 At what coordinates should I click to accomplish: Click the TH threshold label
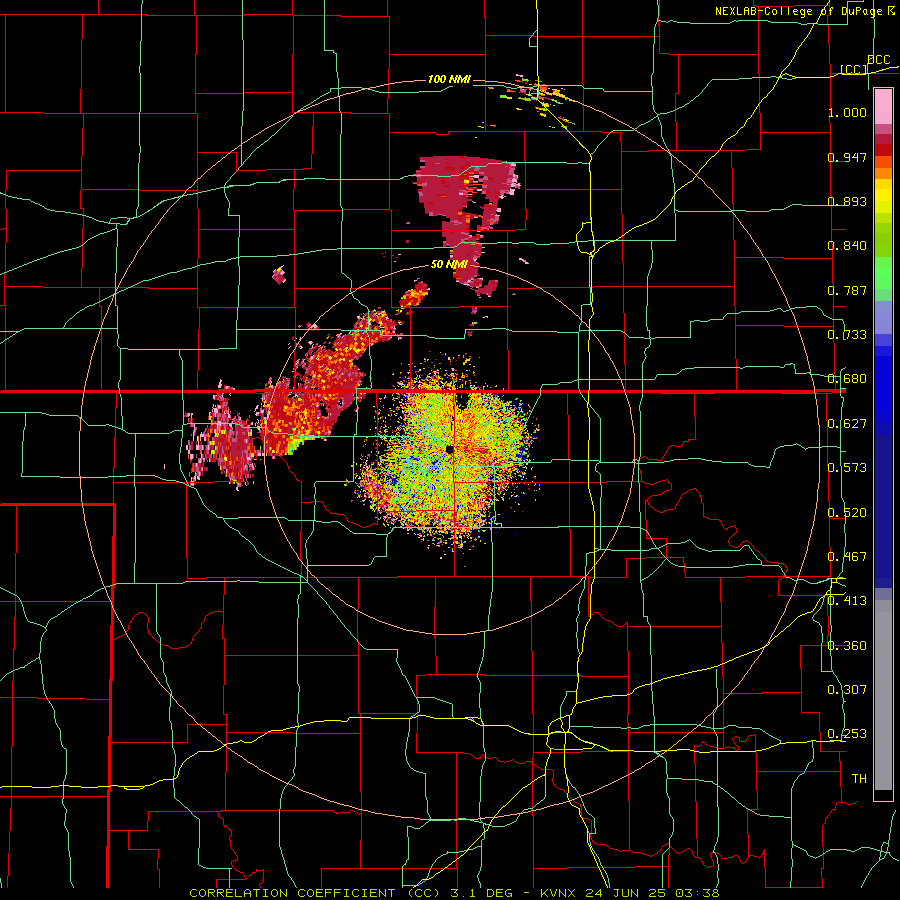pos(859,779)
